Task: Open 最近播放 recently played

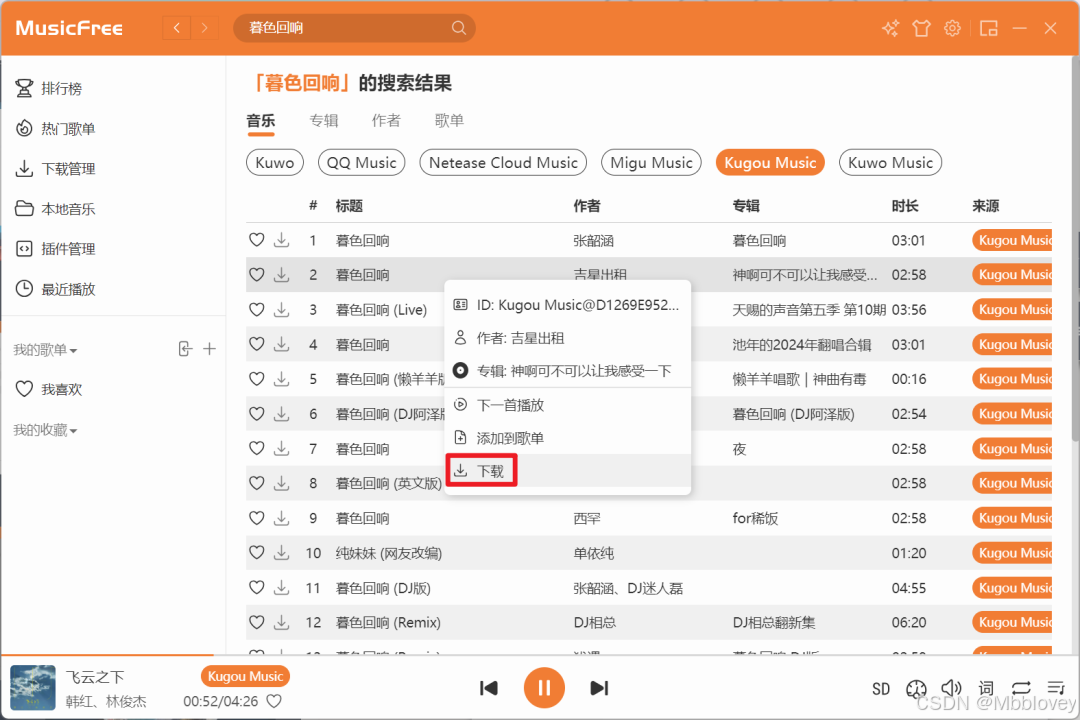Action: pos(56,289)
